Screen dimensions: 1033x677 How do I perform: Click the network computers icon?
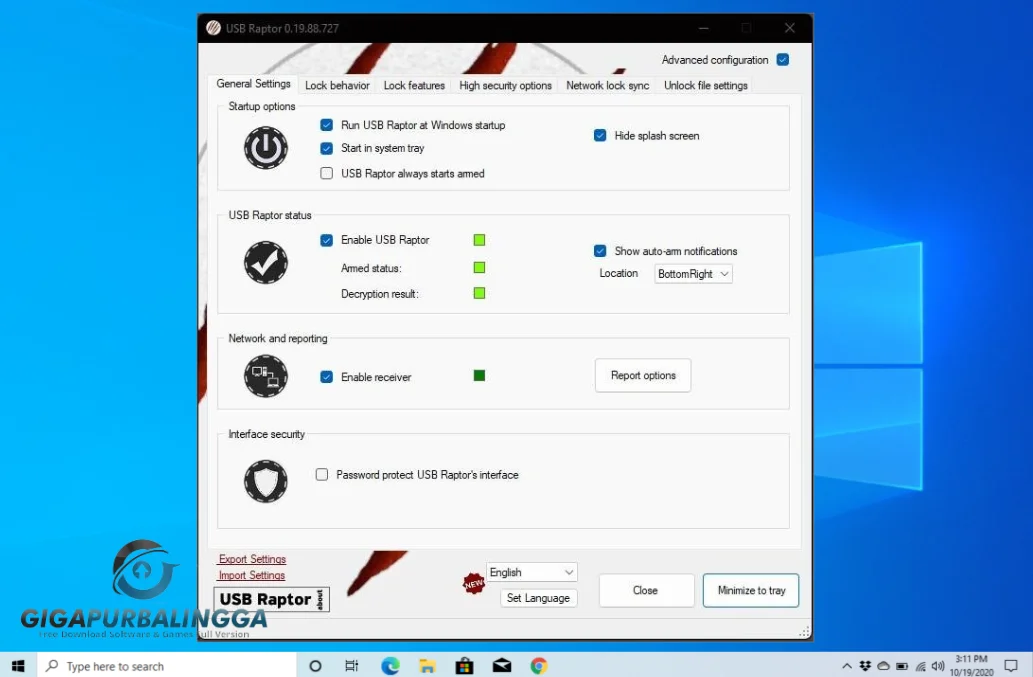click(x=265, y=376)
